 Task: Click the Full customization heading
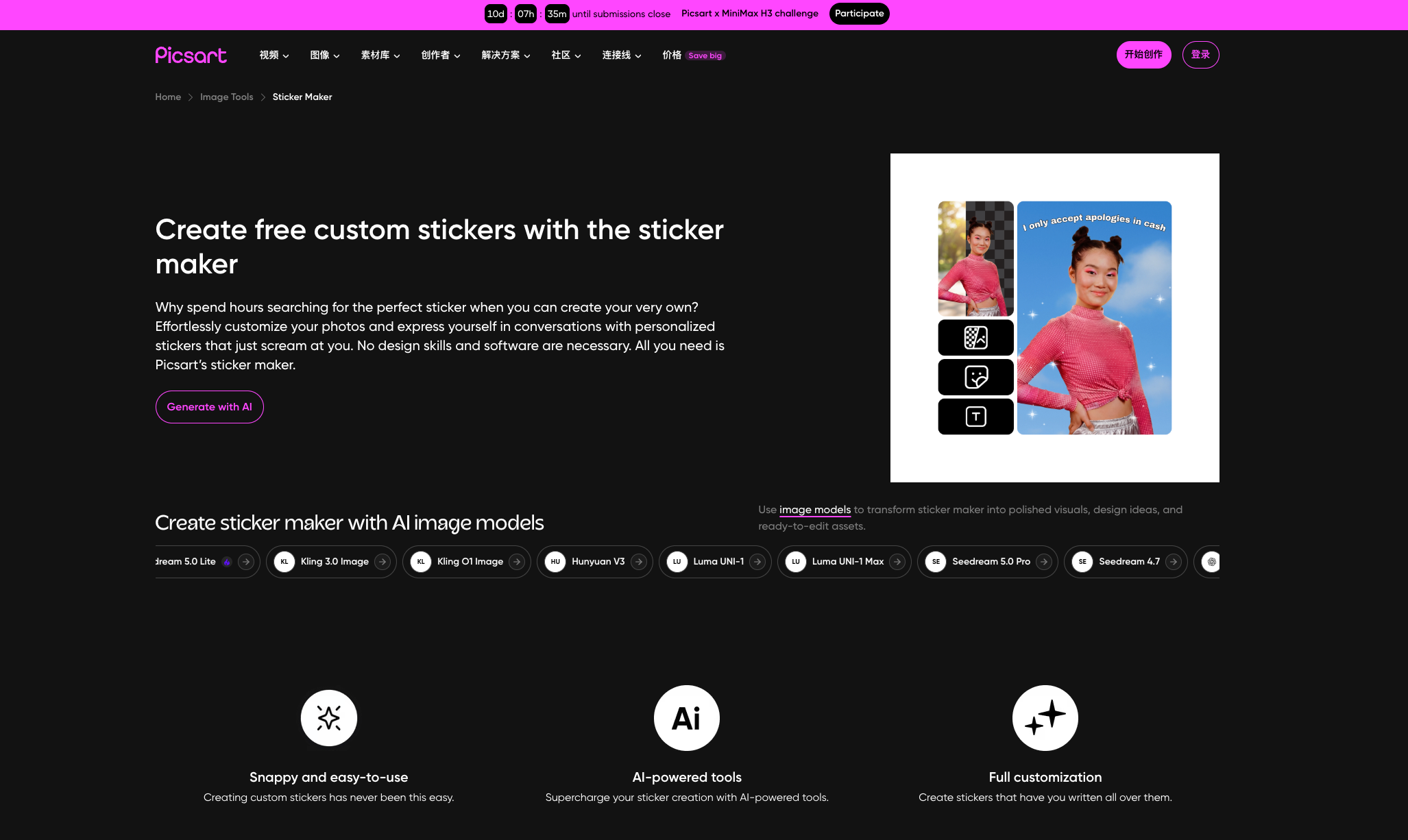(x=1045, y=777)
